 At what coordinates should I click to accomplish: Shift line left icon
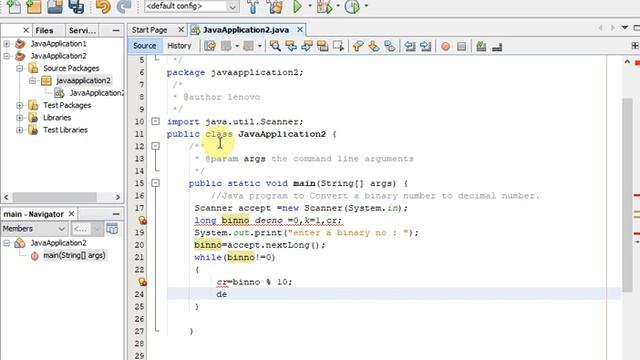tap(410, 46)
